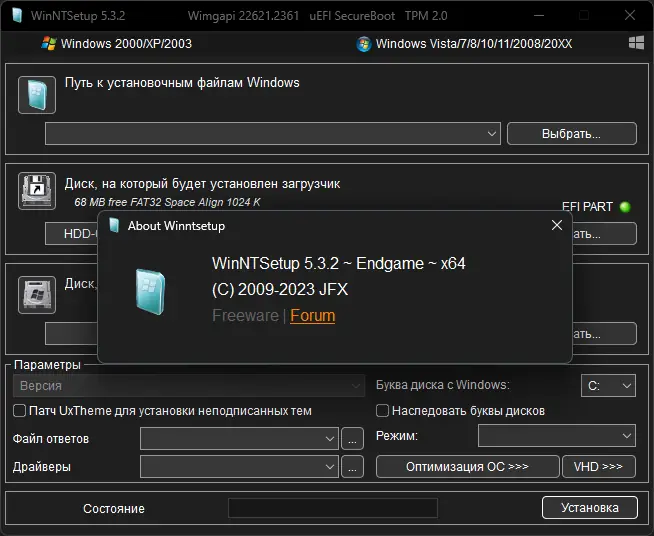The height and width of the screenshot is (536, 654).
Task: Browse for an answer file with the ... button
Action: point(352,438)
